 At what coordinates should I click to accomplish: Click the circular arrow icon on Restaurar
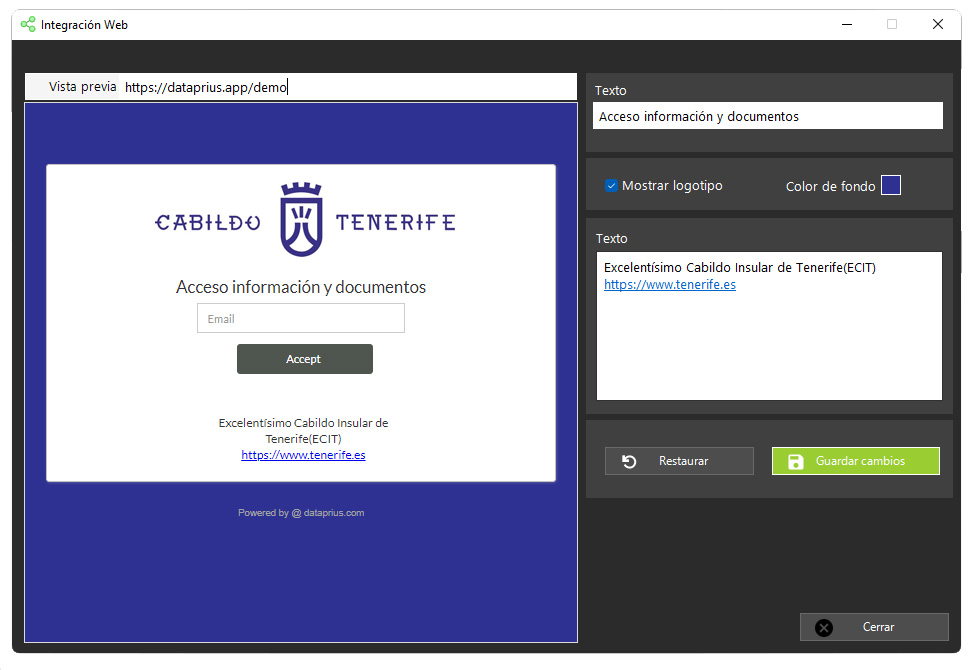coord(629,461)
